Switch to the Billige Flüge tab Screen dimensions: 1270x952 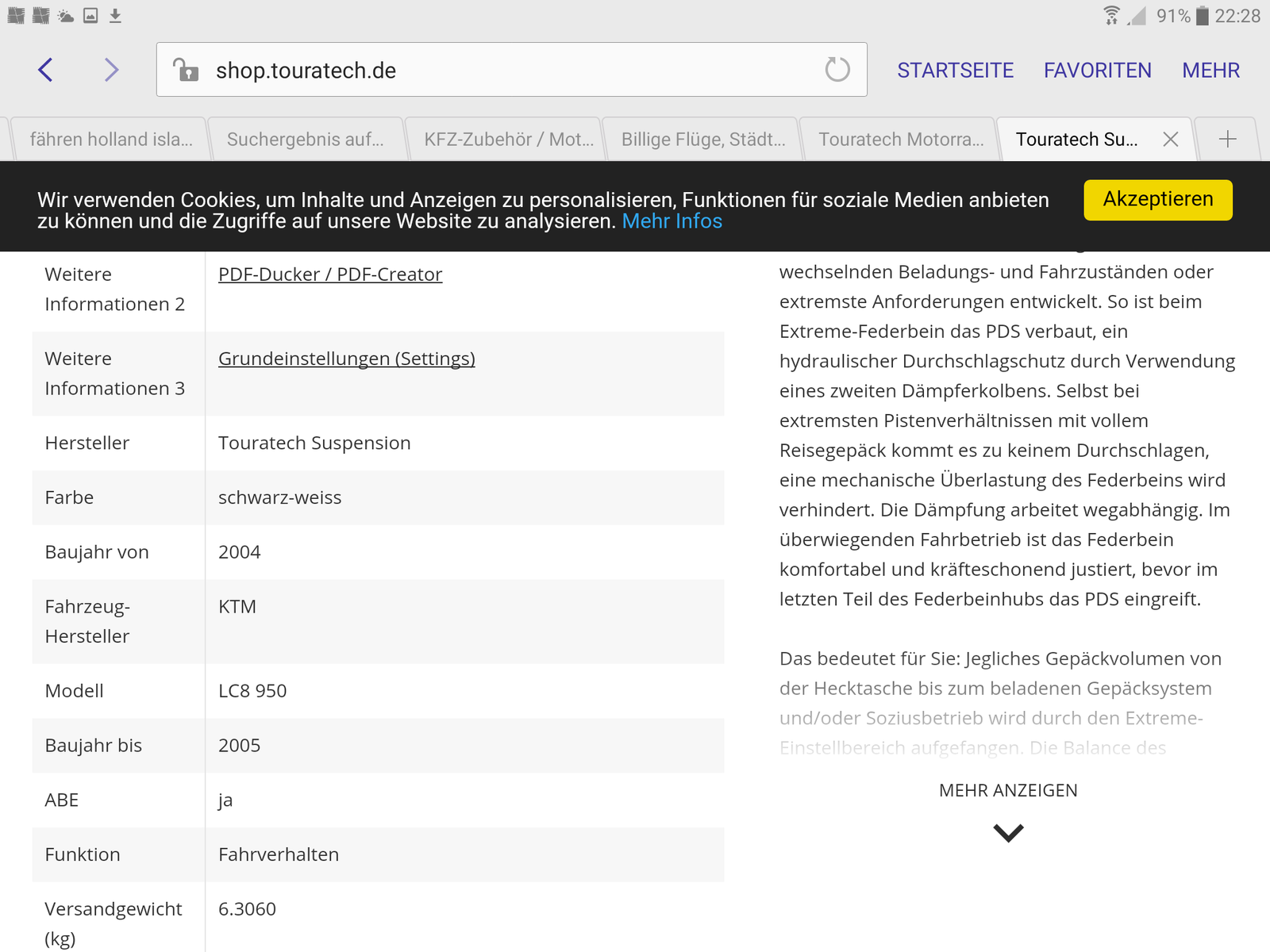(702, 140)
